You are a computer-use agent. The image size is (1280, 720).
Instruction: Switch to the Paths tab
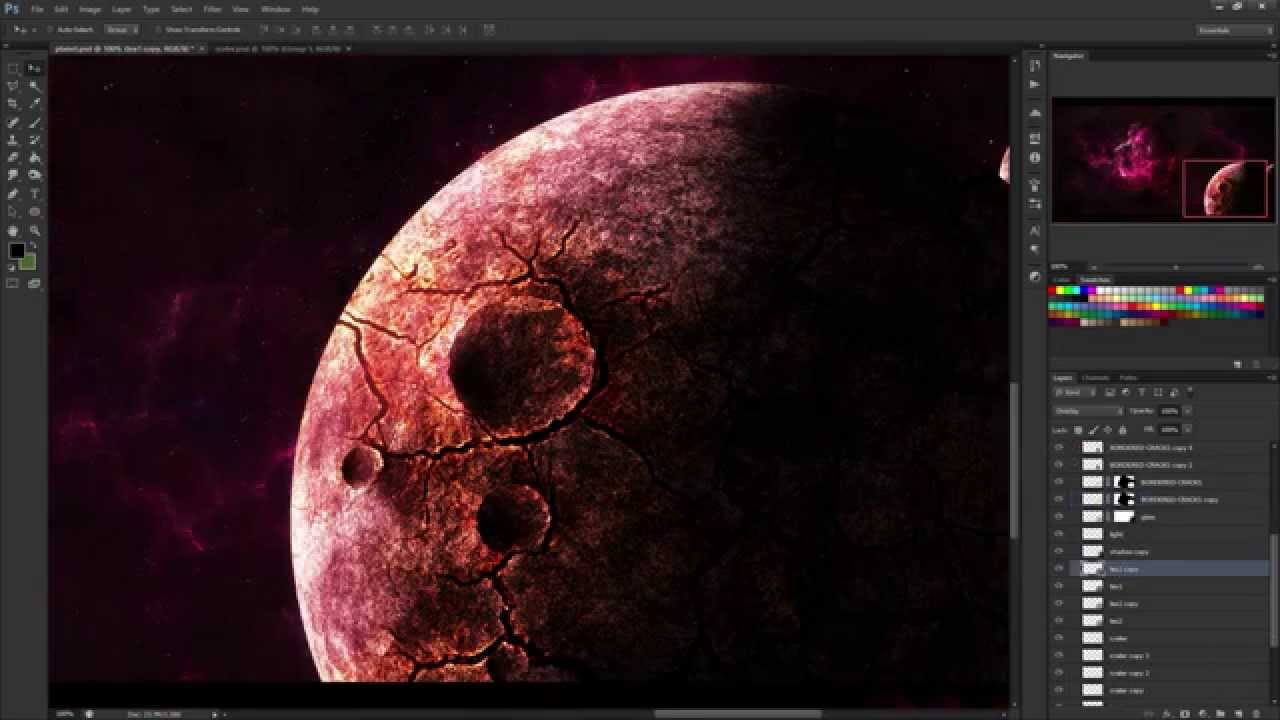click(1128, 378)
